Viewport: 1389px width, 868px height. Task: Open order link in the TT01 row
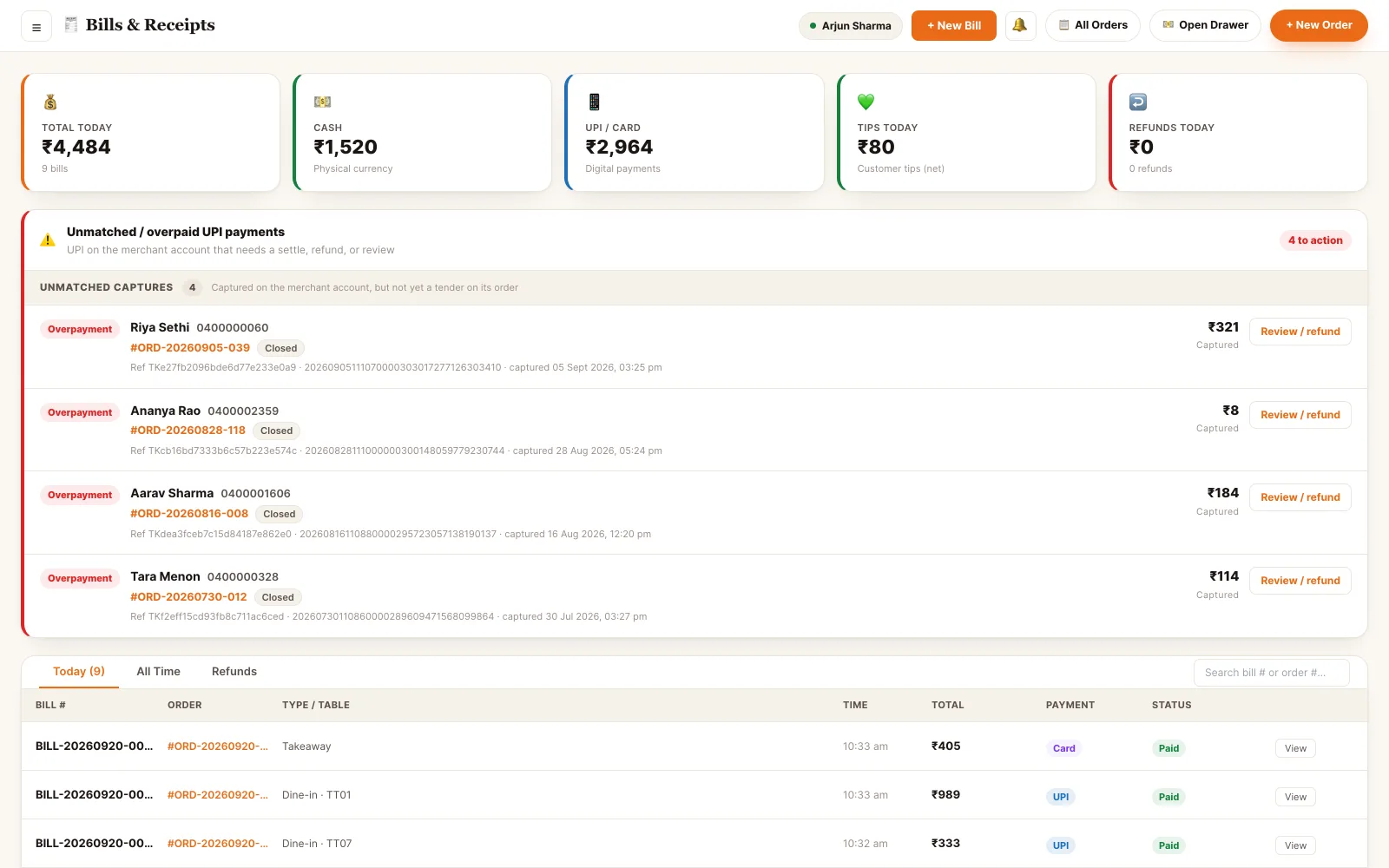218,795
